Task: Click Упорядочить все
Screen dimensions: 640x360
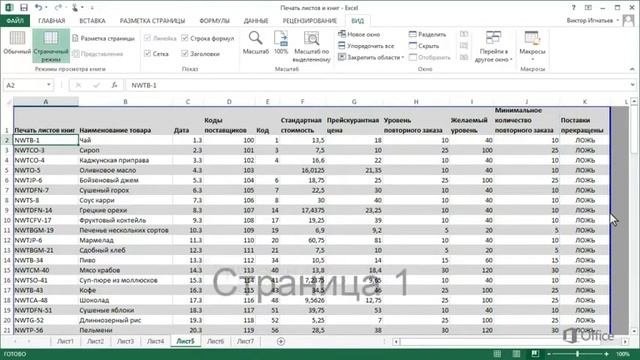Action: 366,46
